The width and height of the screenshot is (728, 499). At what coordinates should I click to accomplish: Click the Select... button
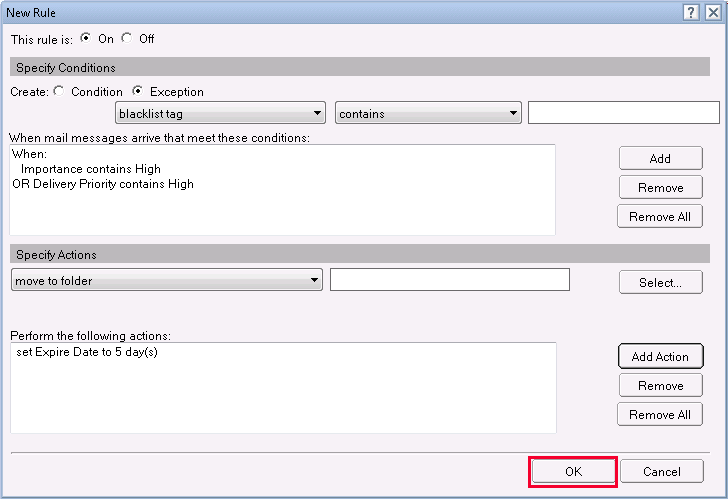tap(660, 283)
